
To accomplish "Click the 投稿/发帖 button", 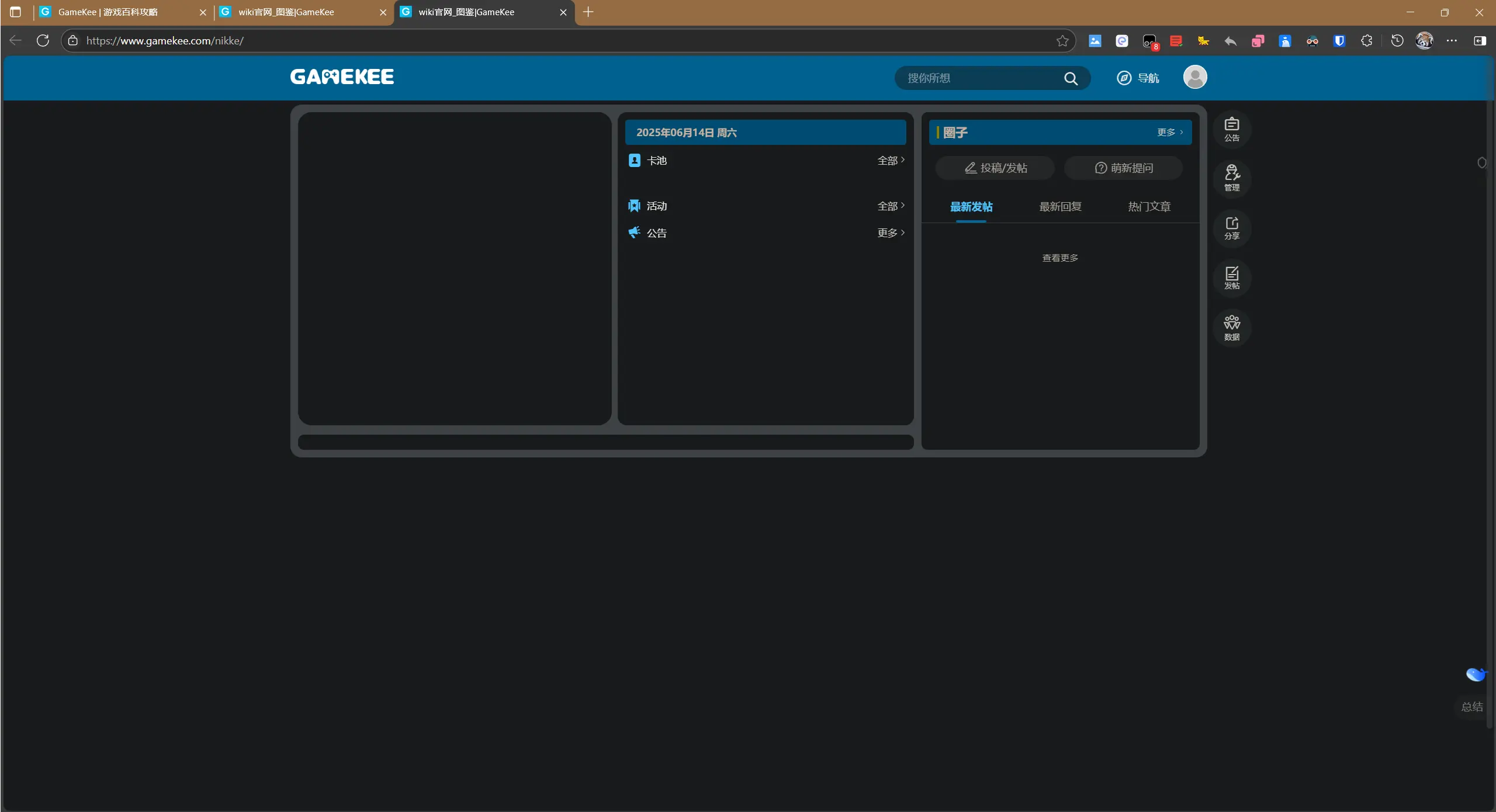I will coord(995,168).
